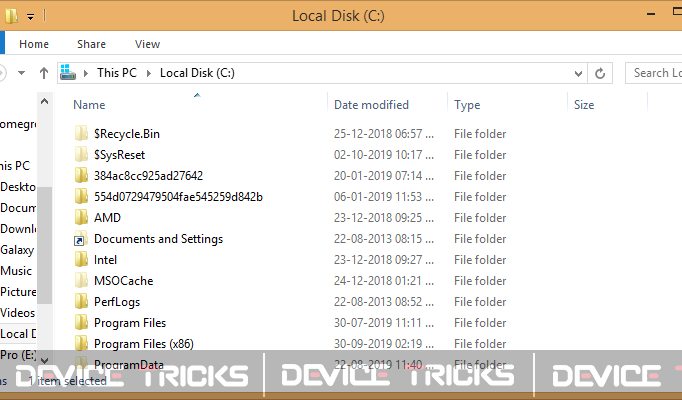Open the Quick Access Toolbar customize dropdown
The image size is (682, 400).
click(30, 17)
